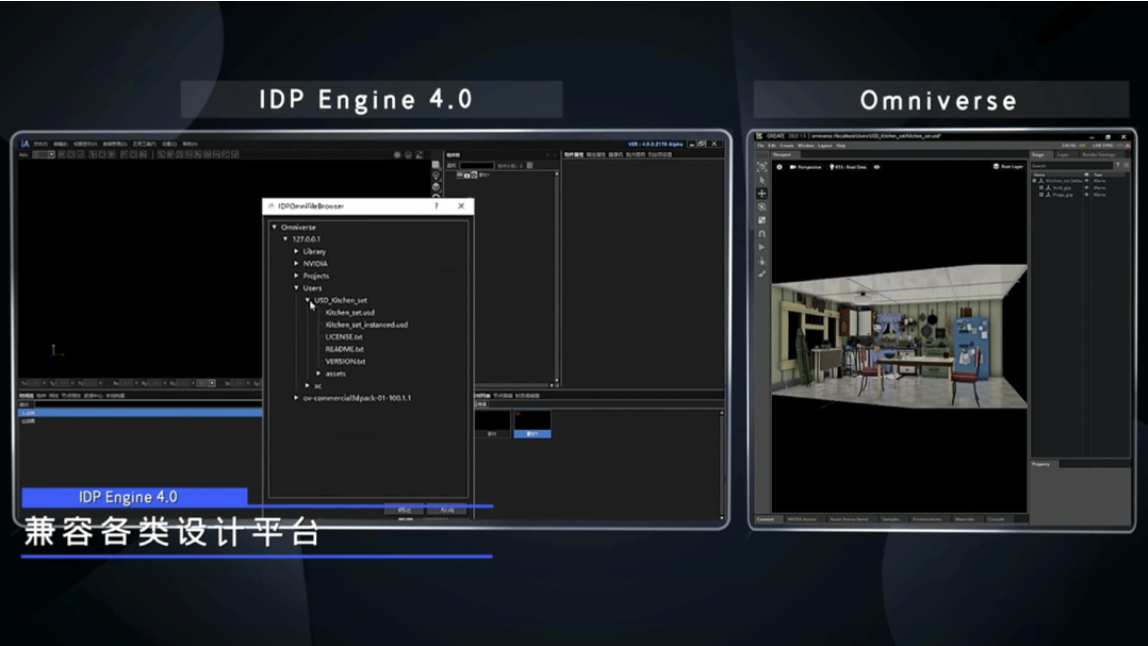Image resolution: width=1148 pixels, height=646 pixels.
Task: Open File menu in Omniverse Create
Action: (761, 146)
